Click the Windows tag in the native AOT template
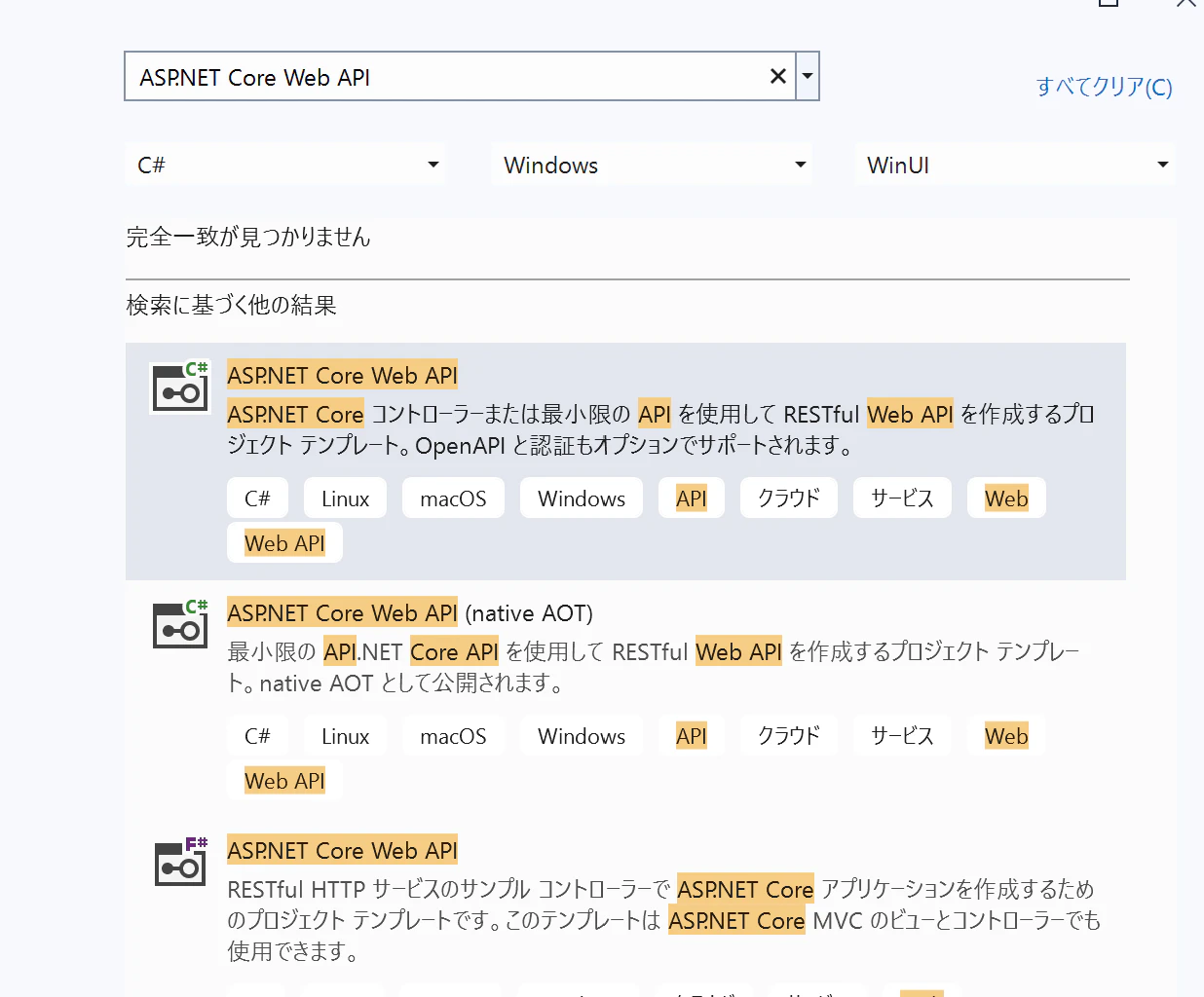 (582, 735)
